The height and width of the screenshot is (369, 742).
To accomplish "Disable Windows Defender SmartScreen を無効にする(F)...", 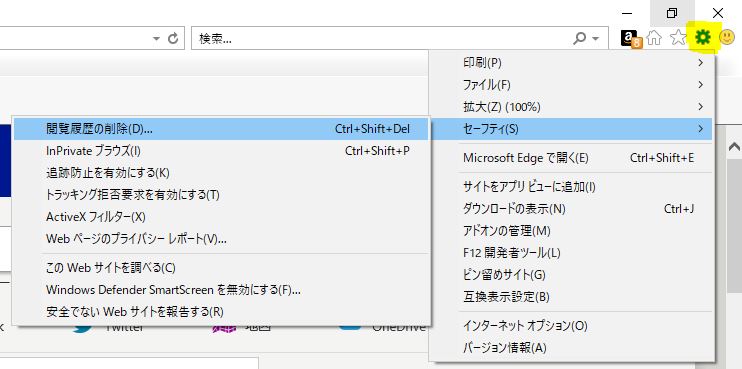I will (221, 290).
